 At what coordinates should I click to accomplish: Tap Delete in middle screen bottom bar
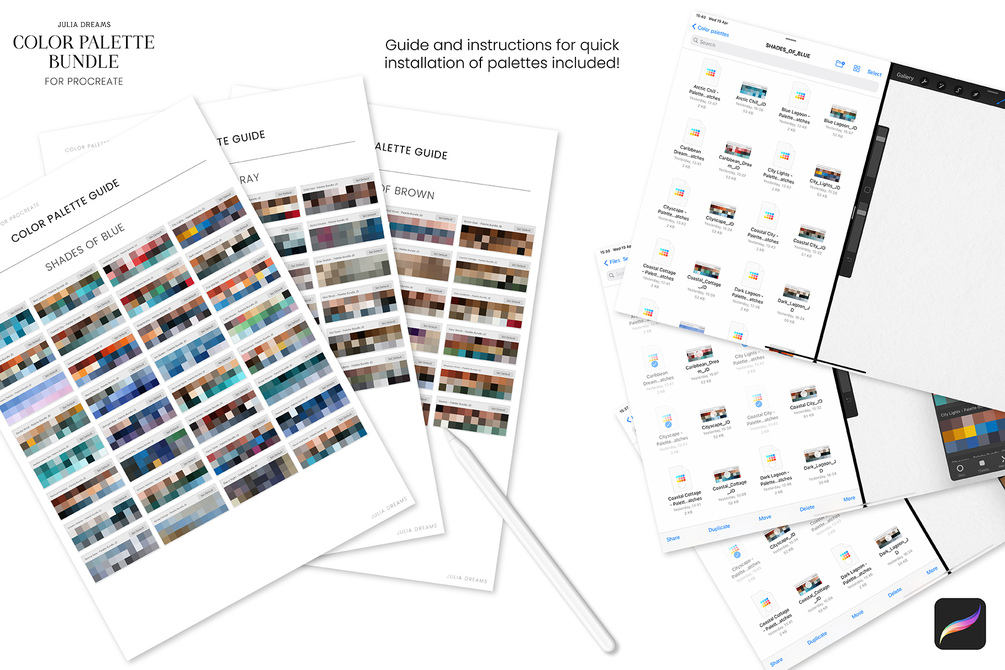807,508
